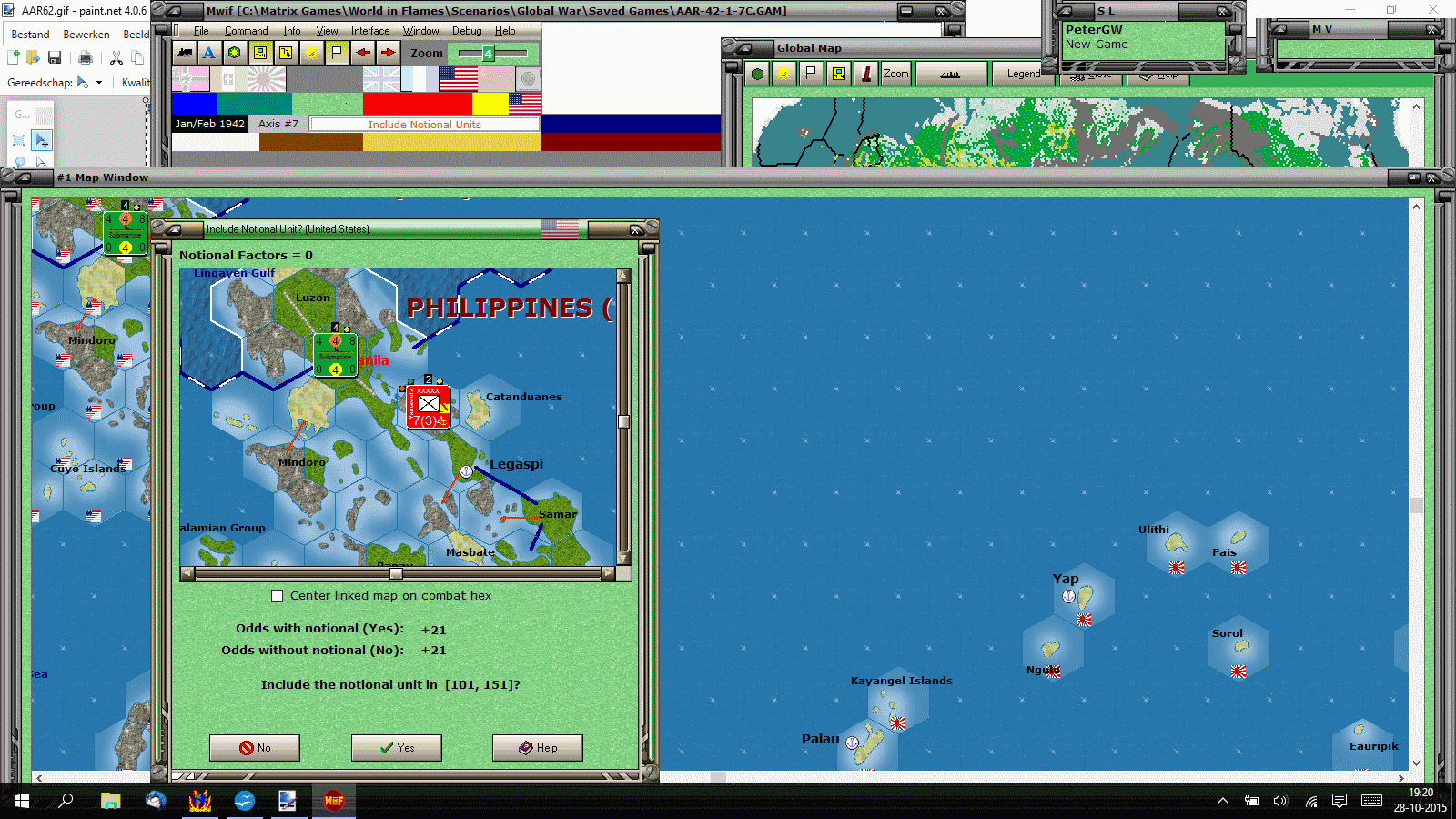
Task: Open Gereedschap tool dropdown in paint.net
Action: (89, 83)
